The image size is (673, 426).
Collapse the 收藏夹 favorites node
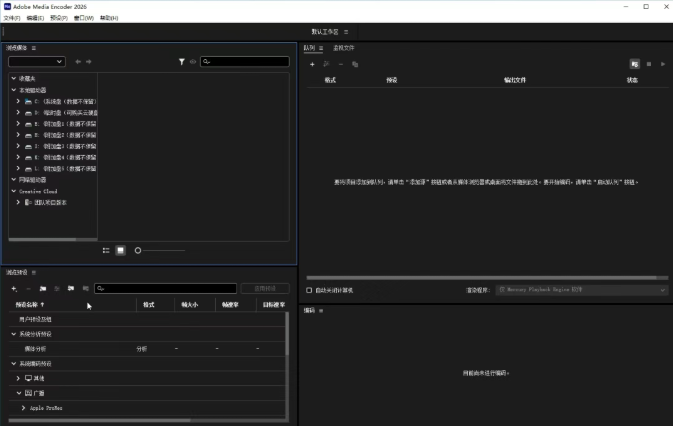pyautogui.click(x=14, y=79)
